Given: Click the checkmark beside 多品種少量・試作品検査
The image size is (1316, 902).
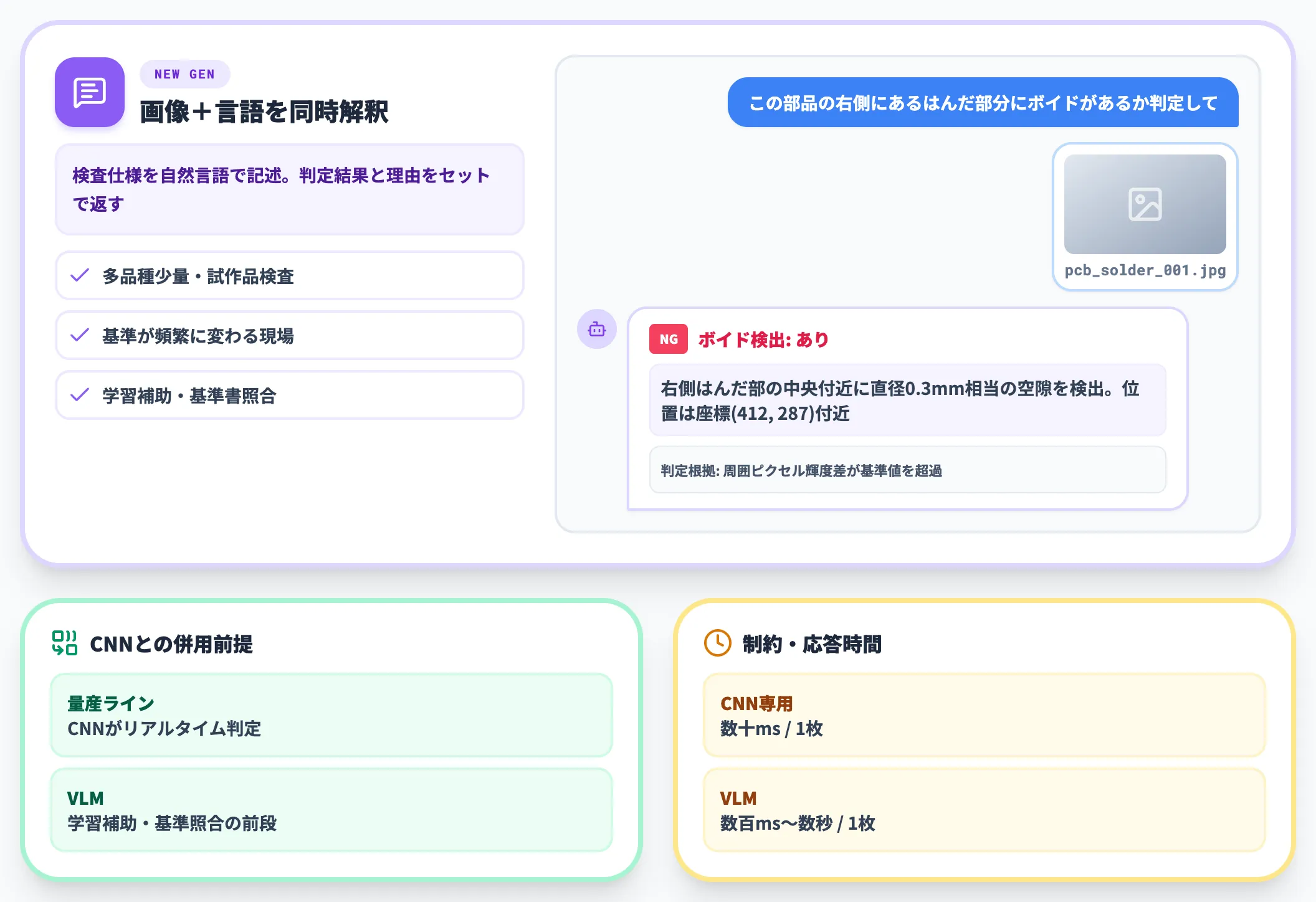Looking at the screenshot, I should coord(80,275).
